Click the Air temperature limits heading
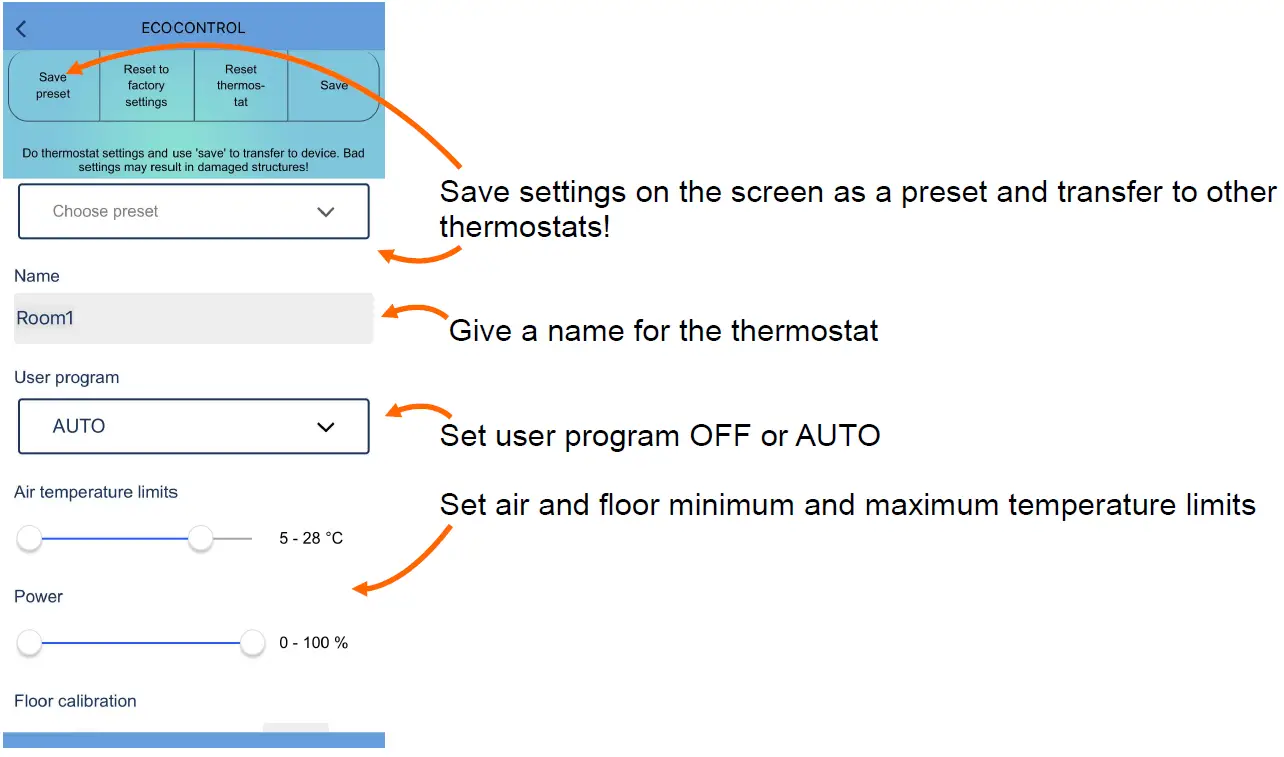Screen dimensions: 1284x757 point(96,492)
